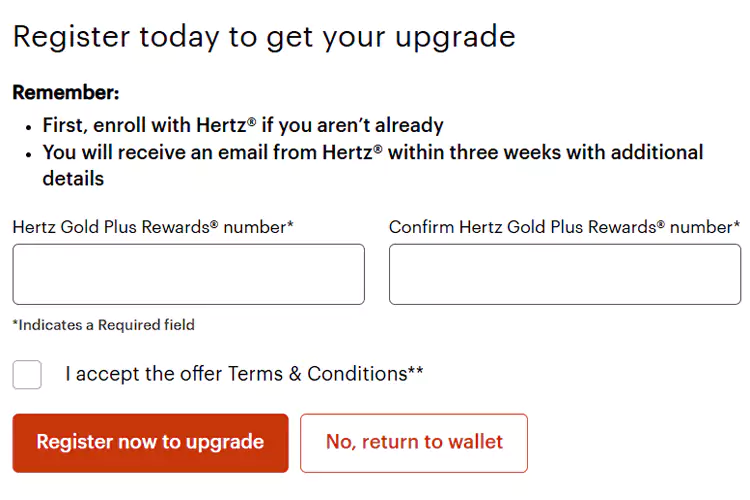The image size is (750, 500).
Task: Click the '*Indicates a Required field' note
Action: tap(104, 325)
